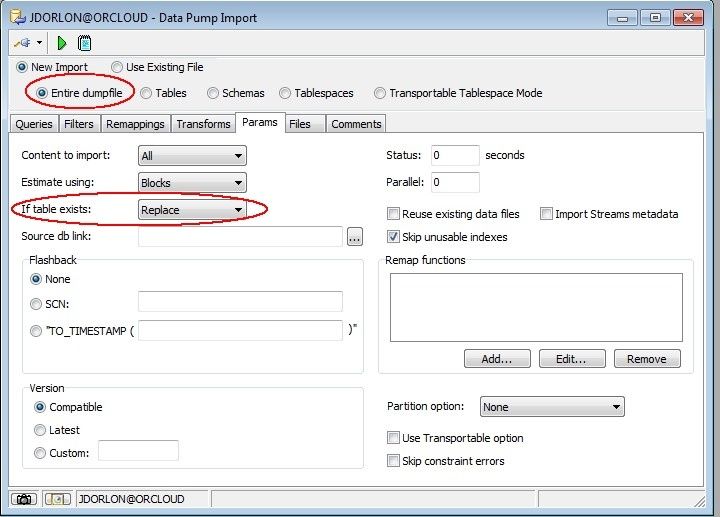Select the TO_TIMESTAMP flashback radio button

(x=35, y=331)
